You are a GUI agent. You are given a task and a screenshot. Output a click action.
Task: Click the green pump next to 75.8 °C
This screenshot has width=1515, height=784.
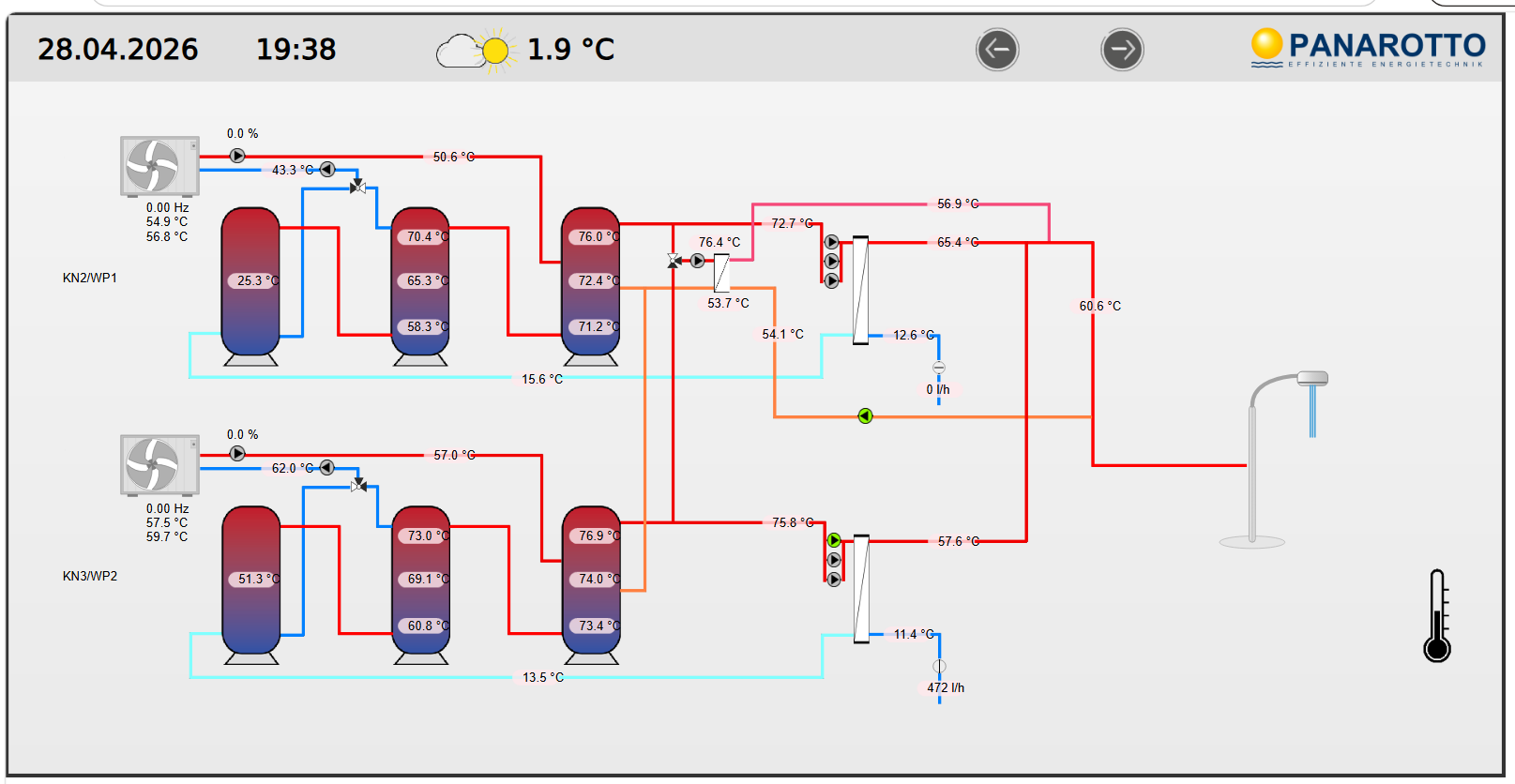(834, 540)
